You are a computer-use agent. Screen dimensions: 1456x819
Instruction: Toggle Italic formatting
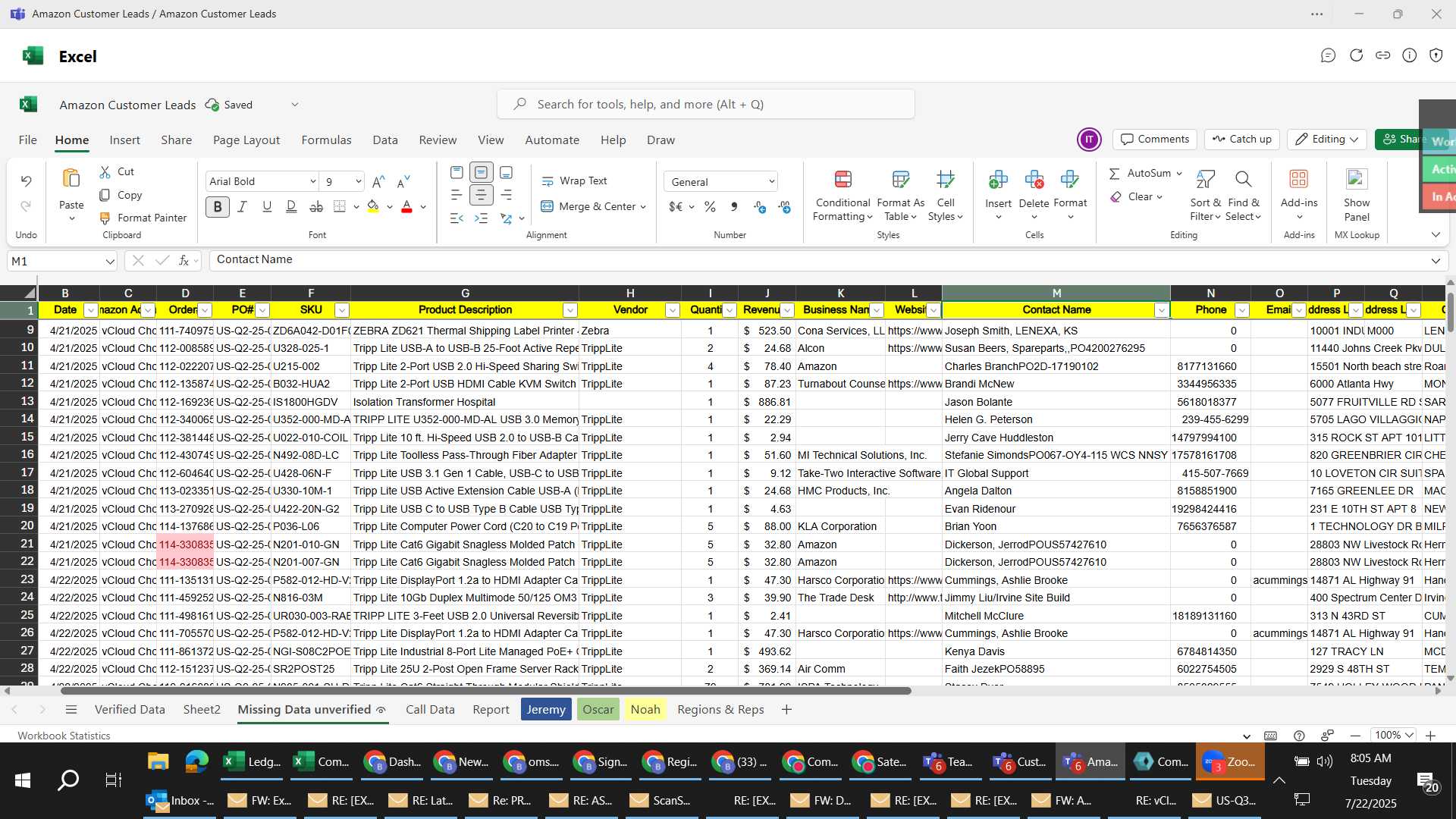243,206
